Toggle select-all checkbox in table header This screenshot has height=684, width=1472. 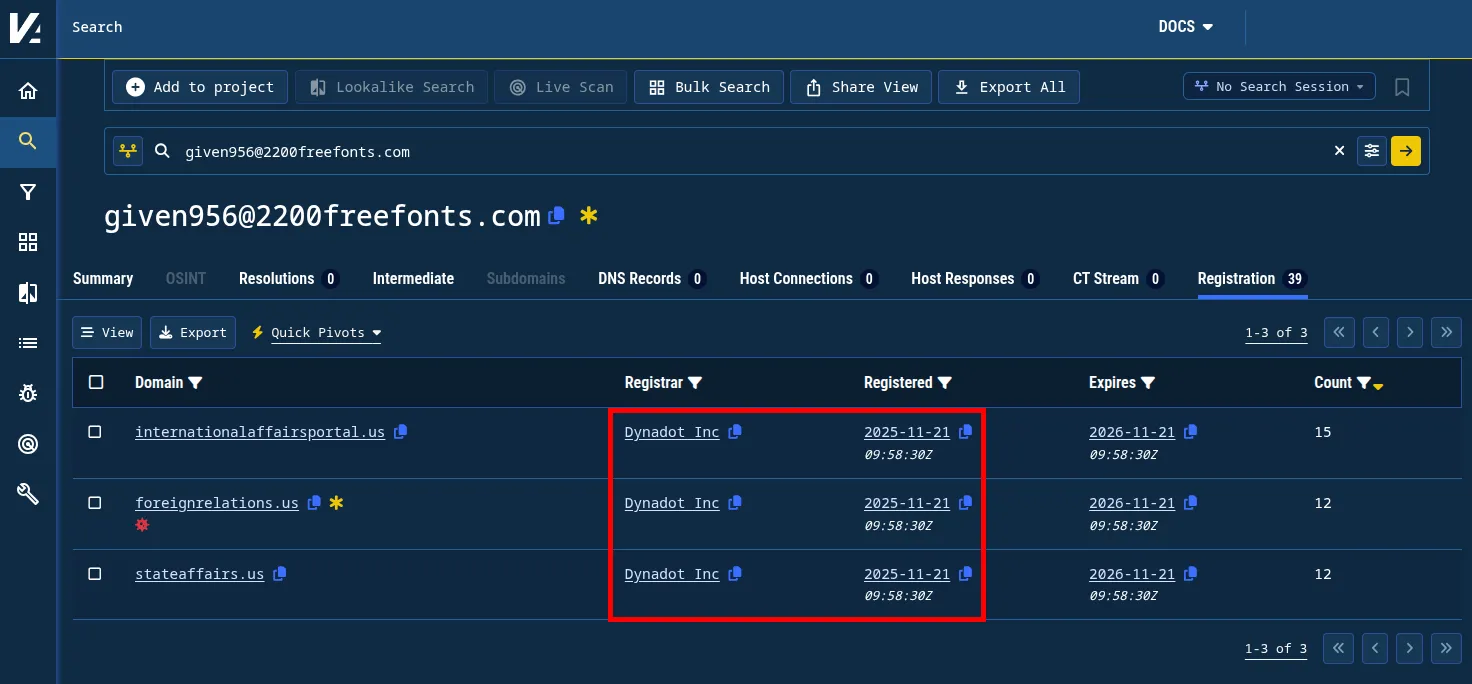click(x=96, y=382)
